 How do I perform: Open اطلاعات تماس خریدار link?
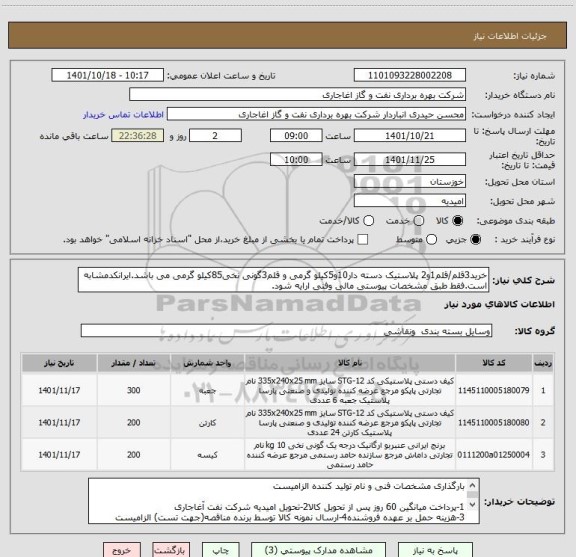(x=123, y=115)
